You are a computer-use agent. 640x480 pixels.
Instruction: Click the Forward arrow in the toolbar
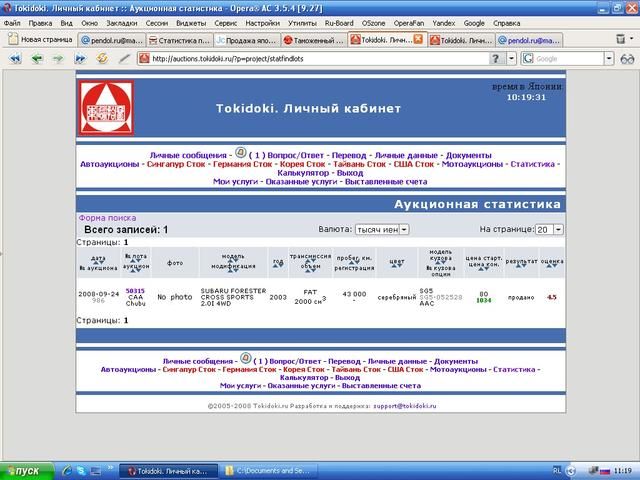coord(58,59)
